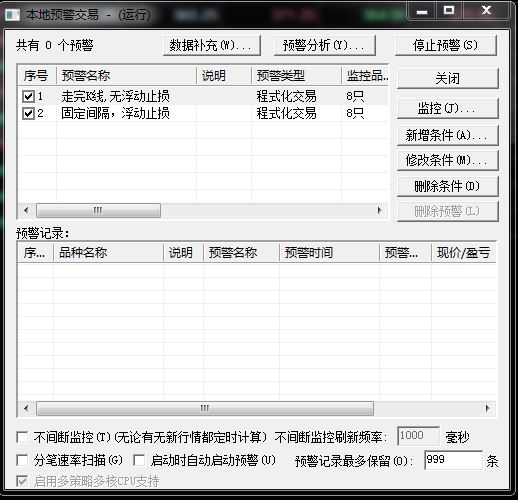Minimize the 本地预警交易 window
Viewport: 518px width, 500px height.
(x=422, y=11)
